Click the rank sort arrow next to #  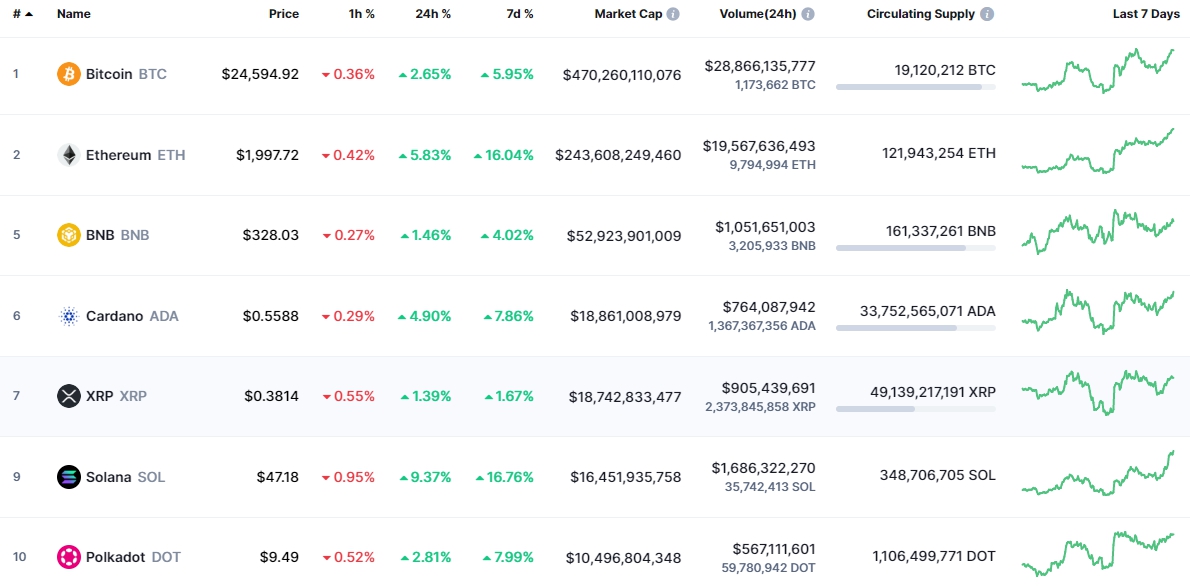pos(29,14)
